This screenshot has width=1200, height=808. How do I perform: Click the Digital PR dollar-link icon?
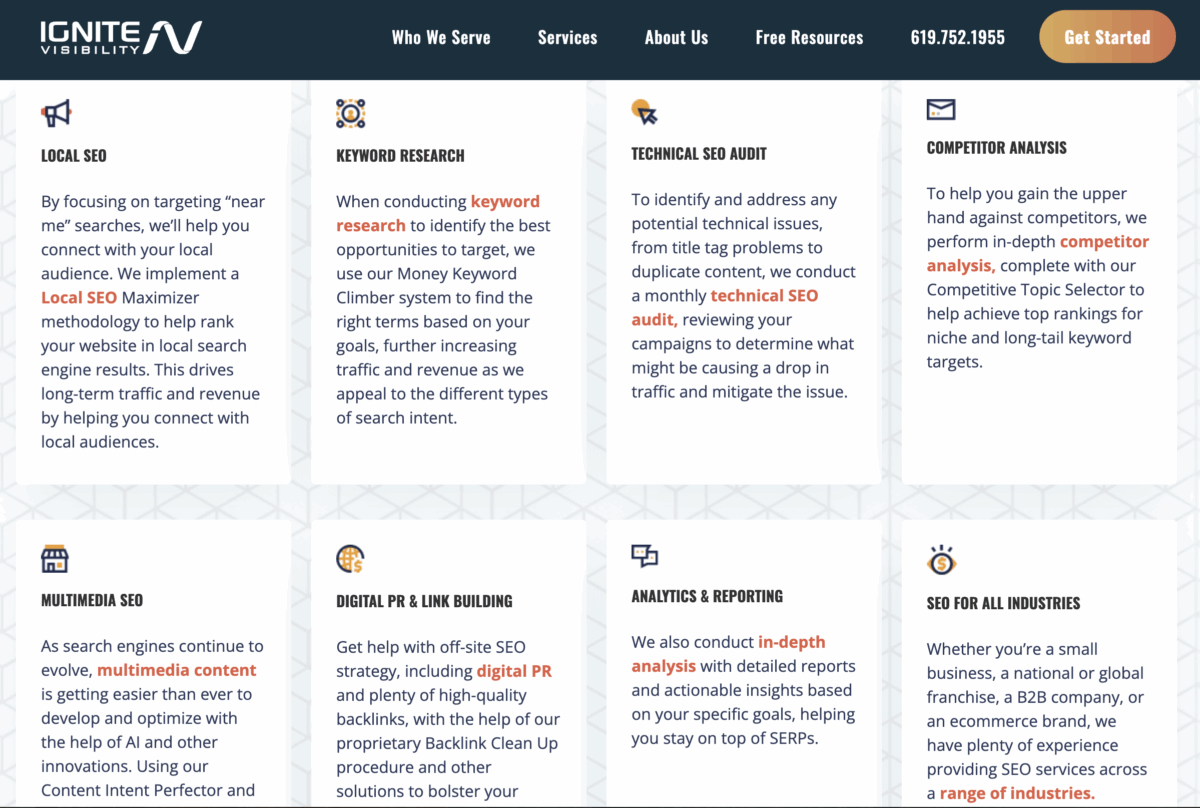point(349,558)
